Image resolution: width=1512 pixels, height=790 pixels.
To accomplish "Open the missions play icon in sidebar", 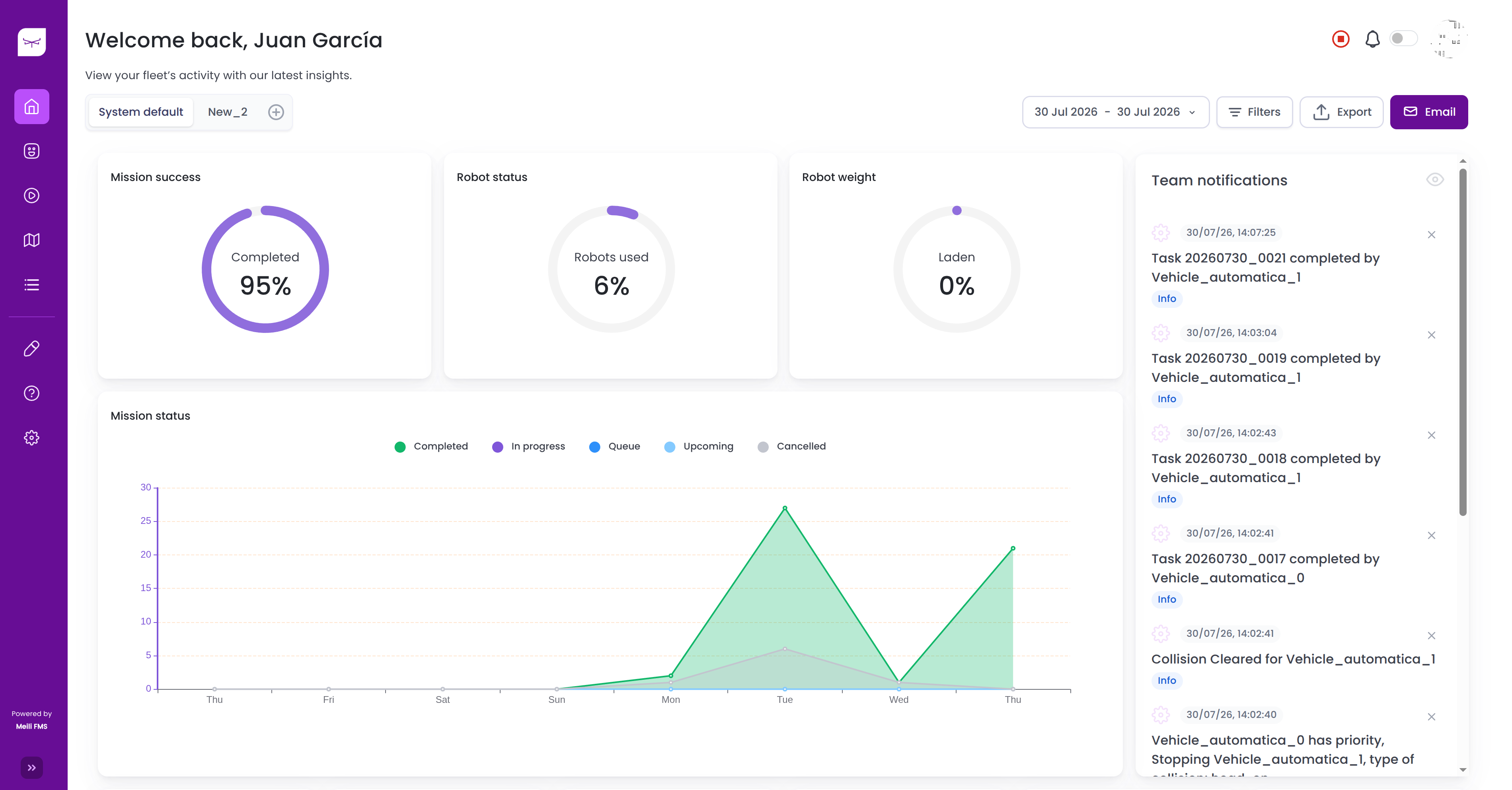I will point(32,195).
